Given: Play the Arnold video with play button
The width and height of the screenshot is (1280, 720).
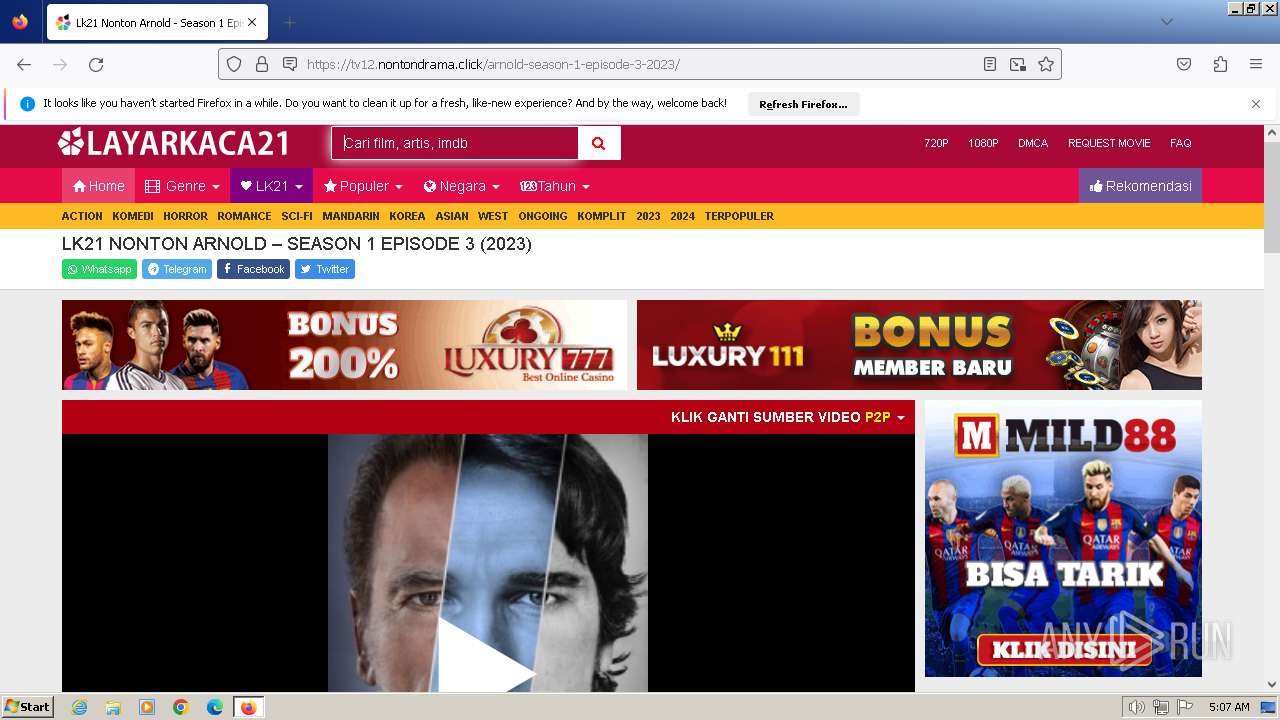Looking at the screenshot, I should 487,655.
